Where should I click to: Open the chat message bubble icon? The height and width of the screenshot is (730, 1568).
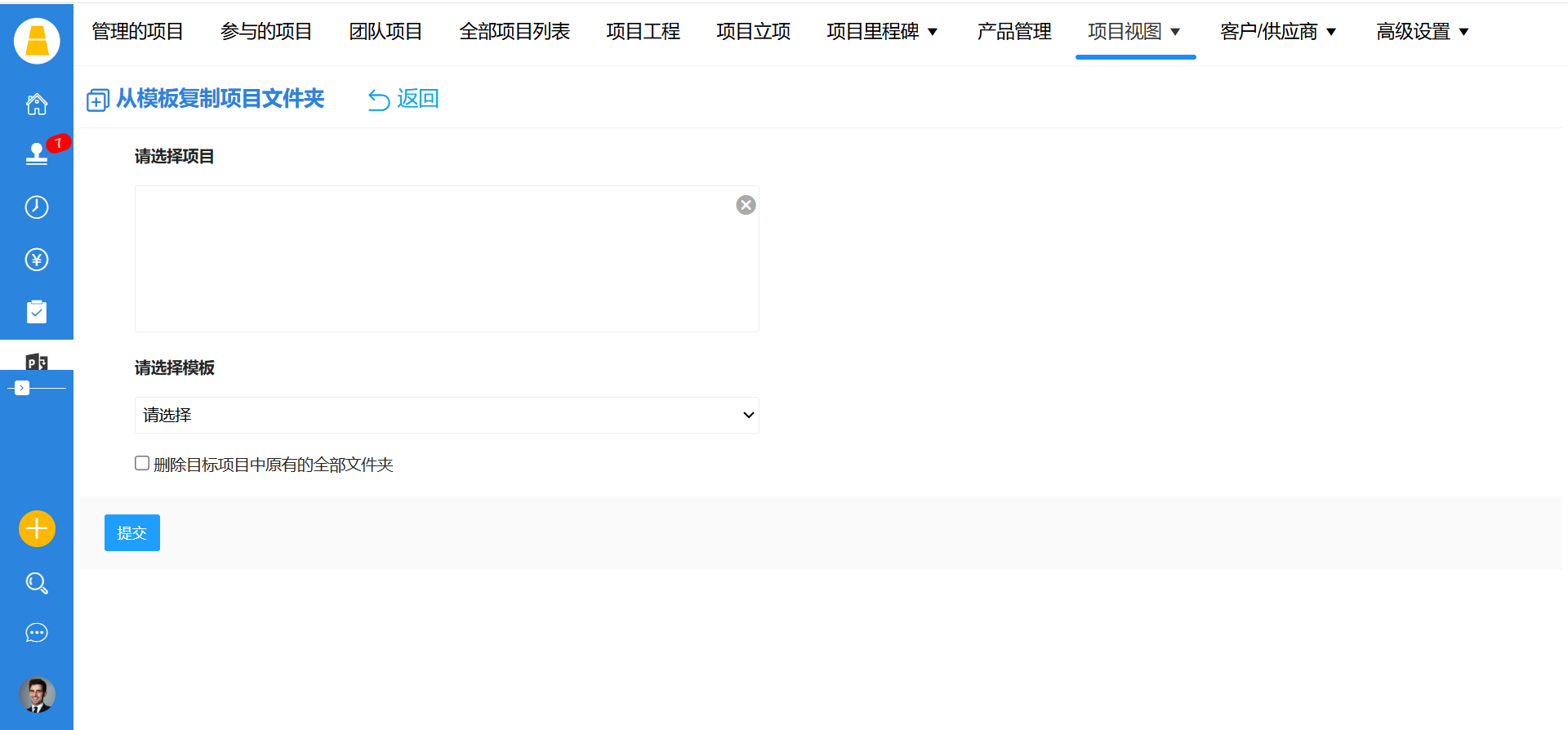click(x=37, y=633)
